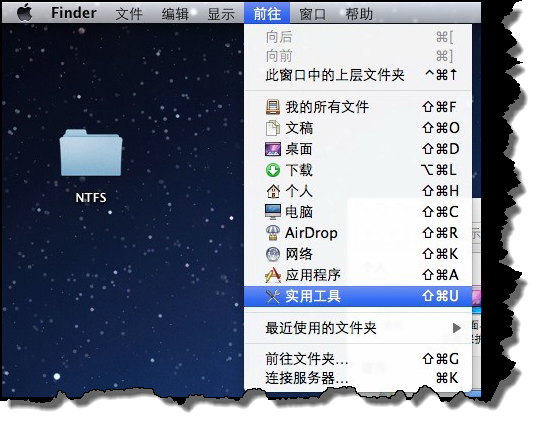Click the 桌面 desktop icon

coord(273,149)
